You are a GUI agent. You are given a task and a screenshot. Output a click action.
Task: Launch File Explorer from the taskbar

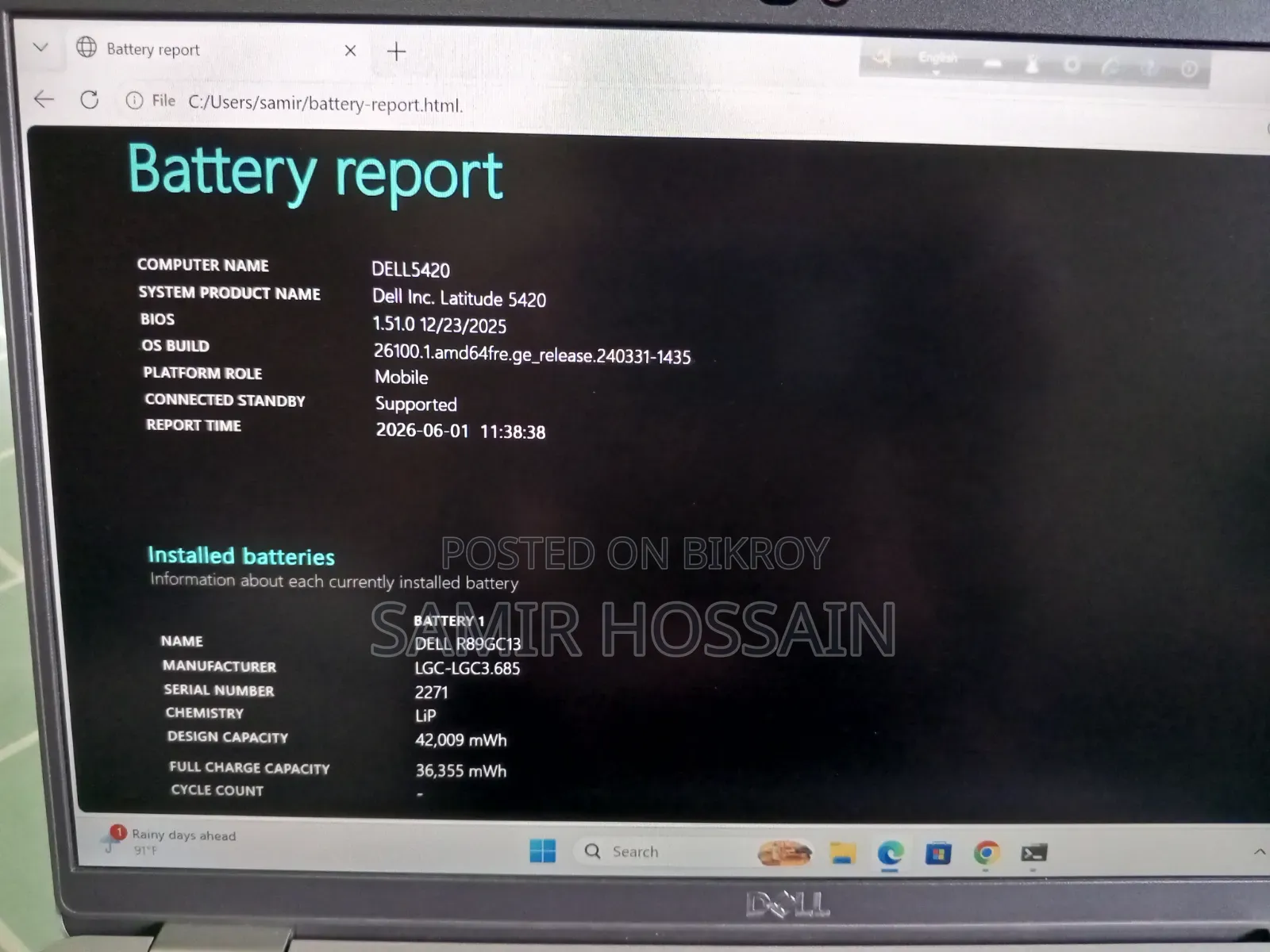click(842, 853)
